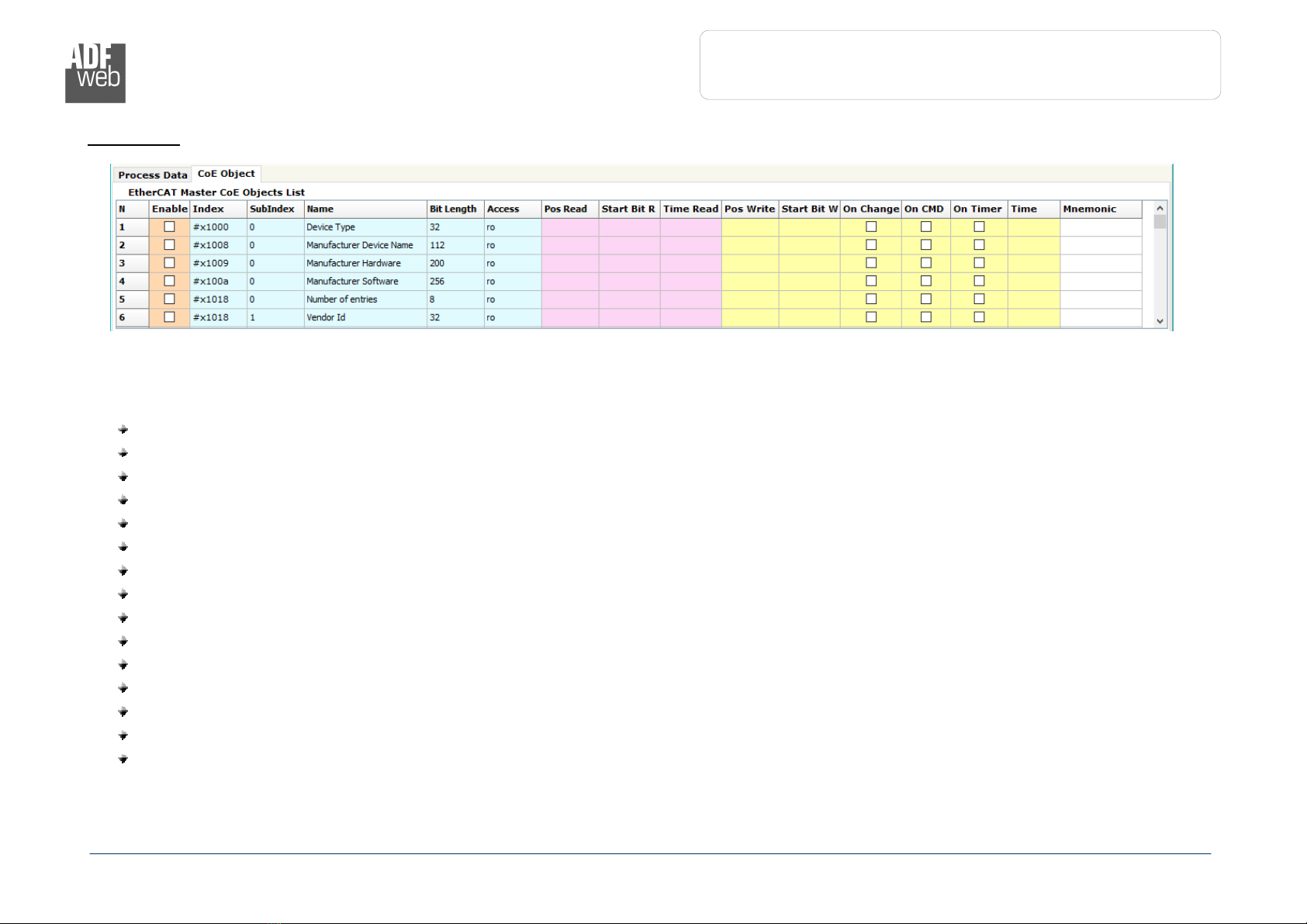Toggle On Timer for Manufacturer Software
Image resolution: width=1307 pixels, height=924 pixels.
979,281
